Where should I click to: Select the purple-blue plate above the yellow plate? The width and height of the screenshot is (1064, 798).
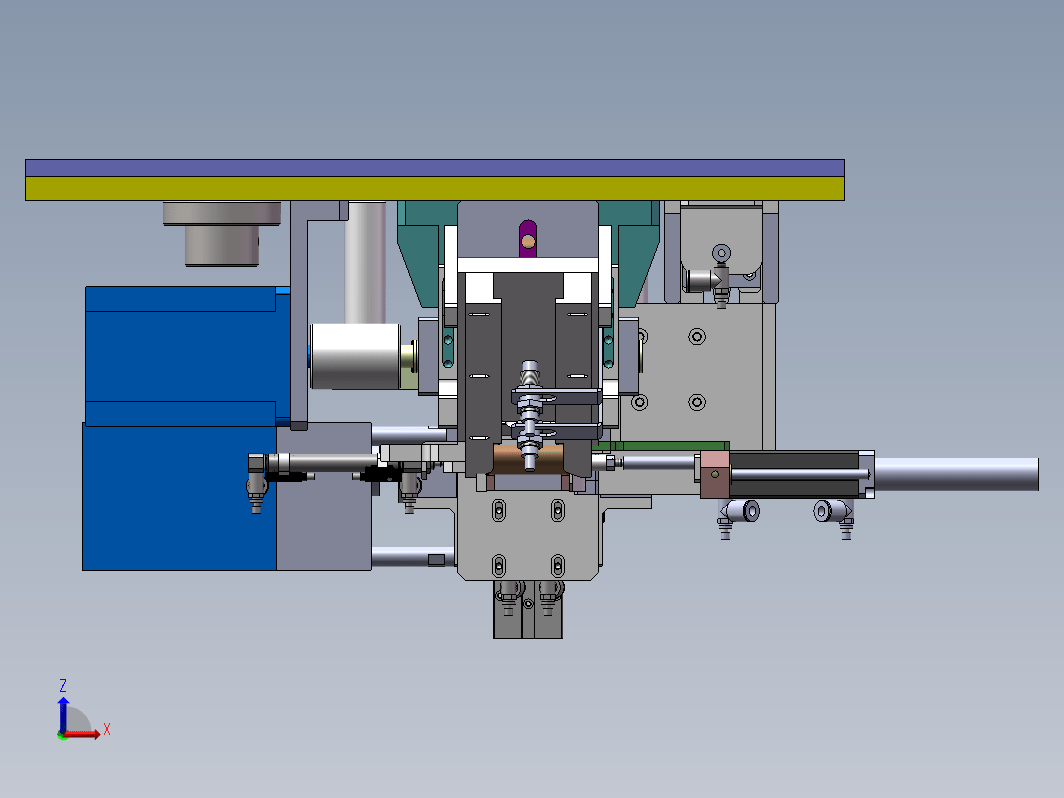434,168
